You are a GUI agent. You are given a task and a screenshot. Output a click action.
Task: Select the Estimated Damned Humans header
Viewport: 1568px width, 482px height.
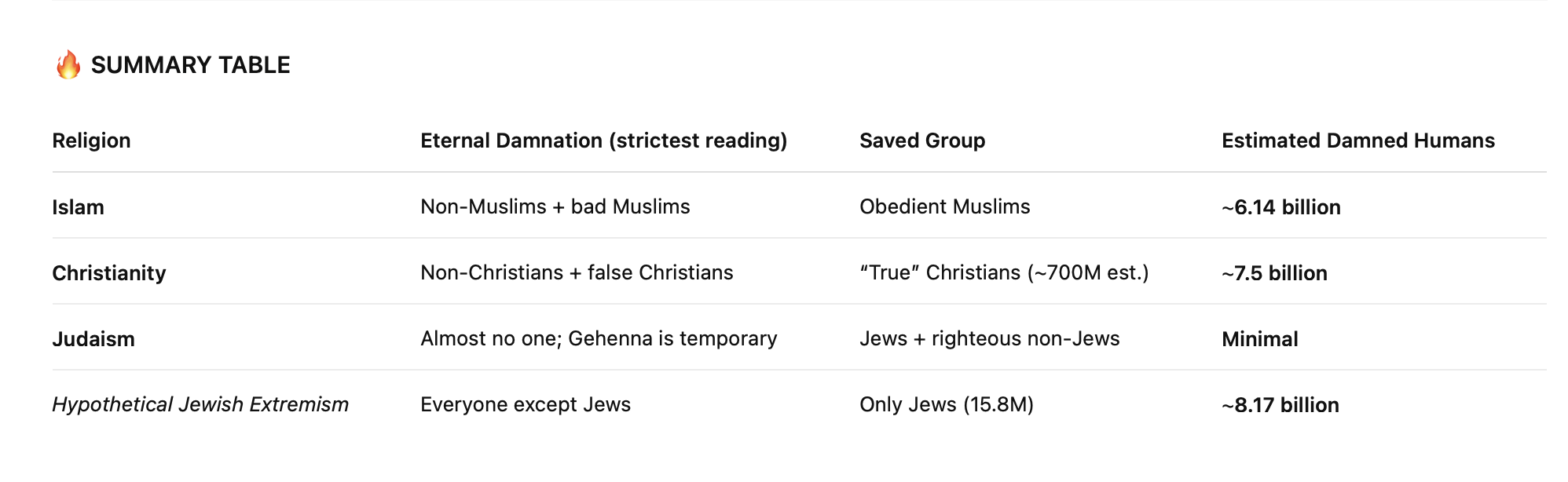[x=1357, y=141]
